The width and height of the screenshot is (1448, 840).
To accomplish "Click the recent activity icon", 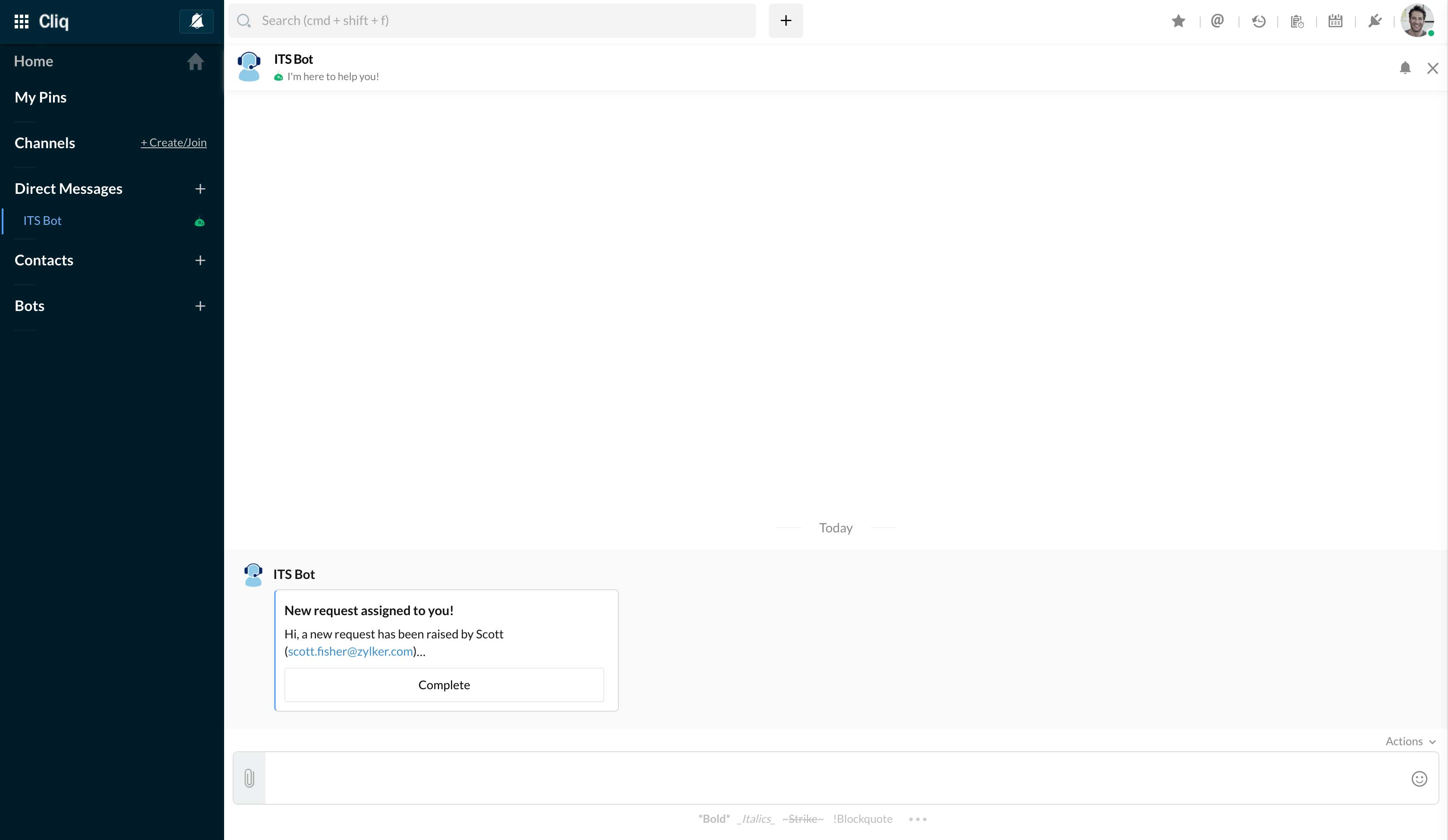I will [1258, 20].
